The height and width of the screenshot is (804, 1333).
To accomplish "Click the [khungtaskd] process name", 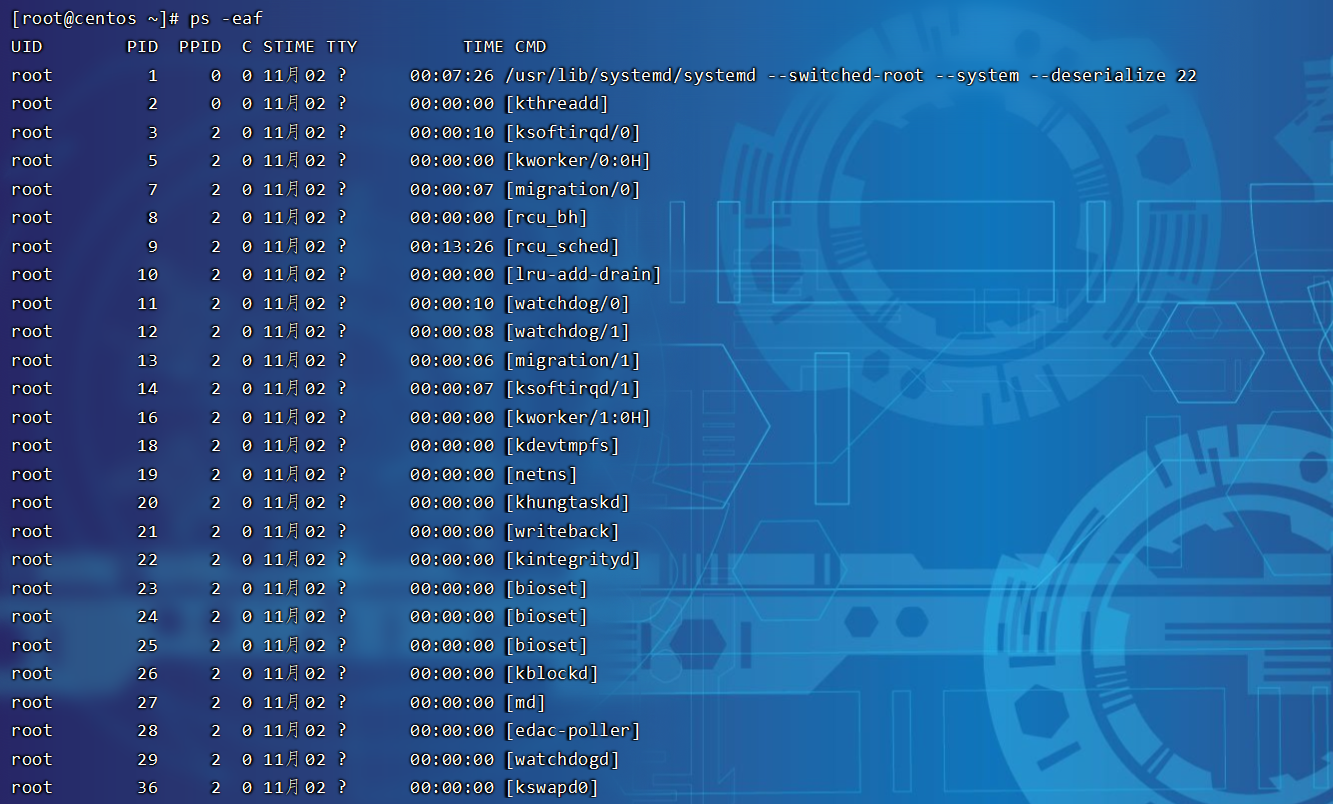I will [x=568, y=502].
